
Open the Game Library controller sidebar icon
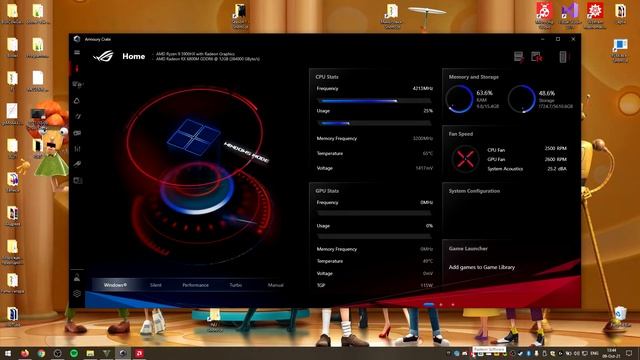click(x=77, y=133)
